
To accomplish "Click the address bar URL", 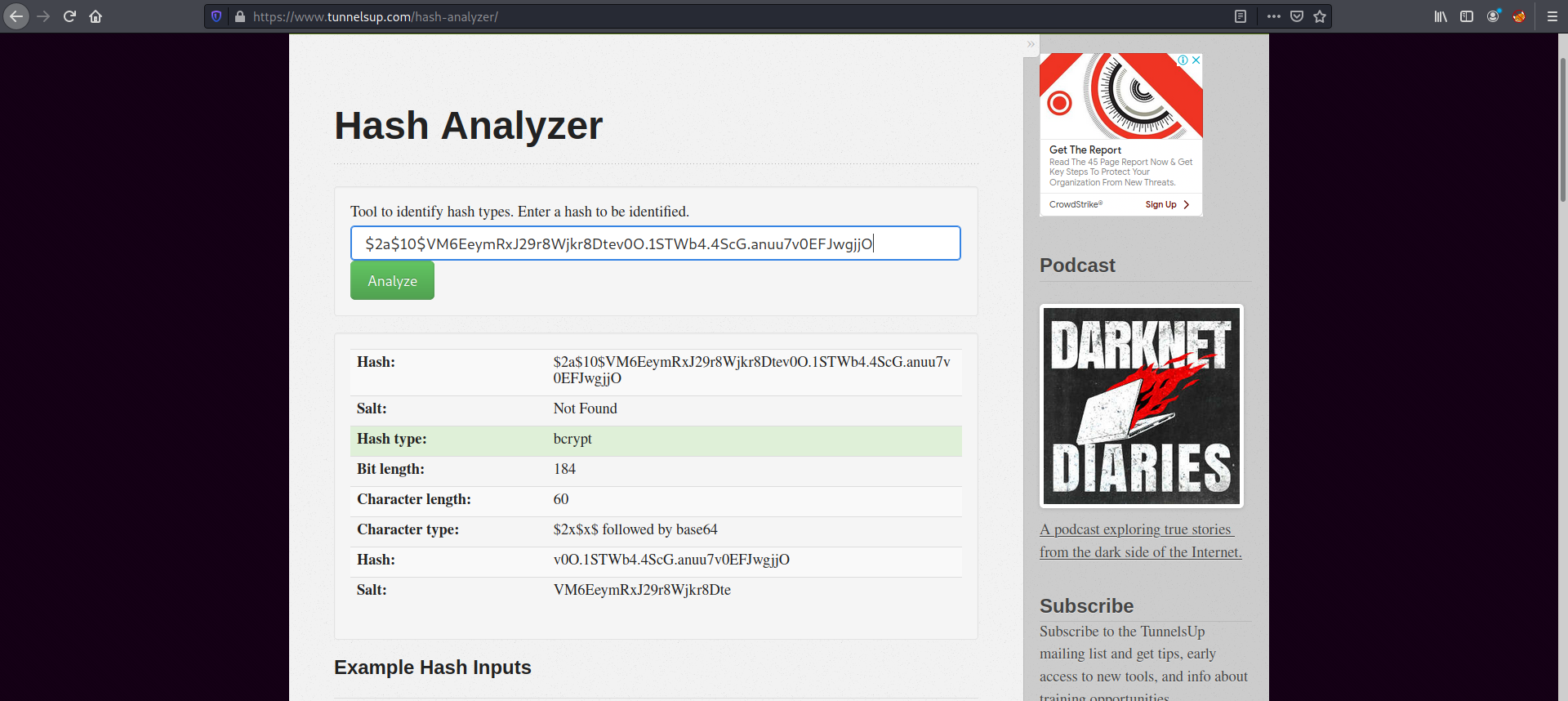I will pyautogui.click(x=376, y=16).
